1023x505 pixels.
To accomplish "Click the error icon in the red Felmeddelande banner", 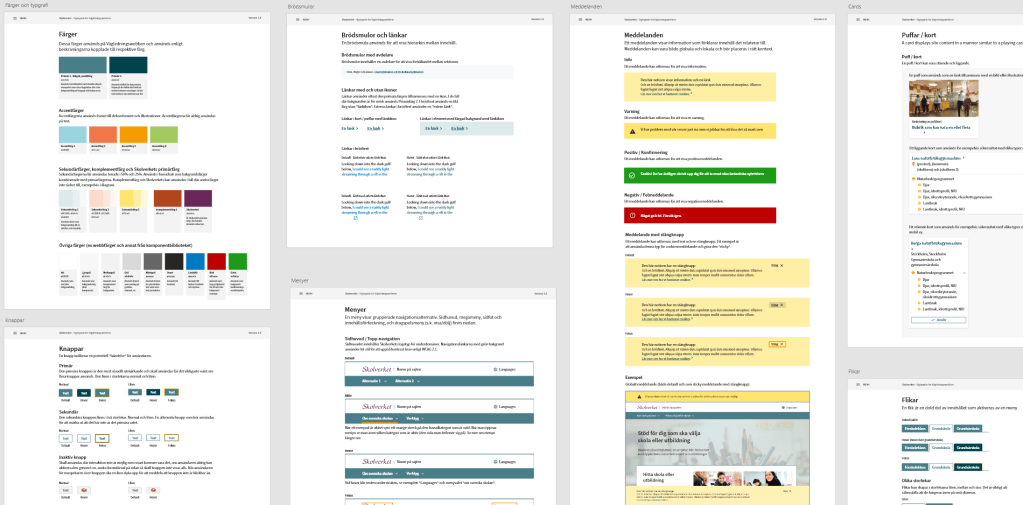I will 631,215.
